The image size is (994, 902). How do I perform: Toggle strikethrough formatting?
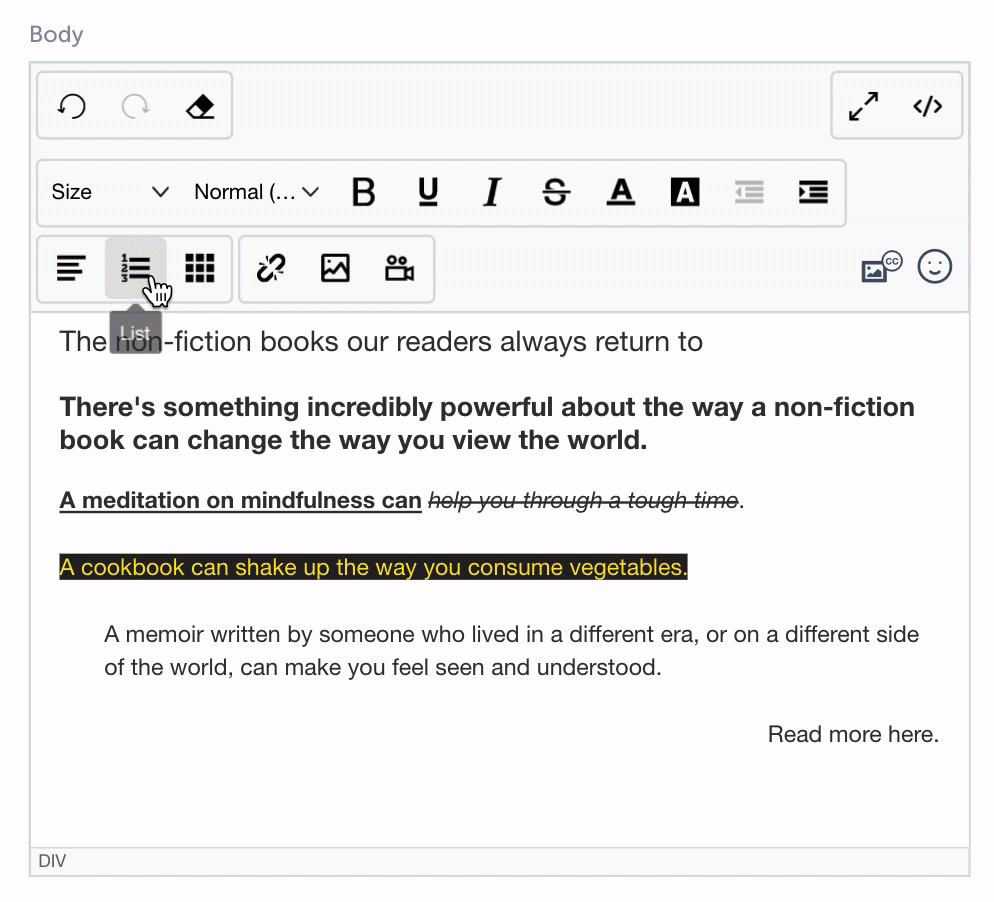557,192
